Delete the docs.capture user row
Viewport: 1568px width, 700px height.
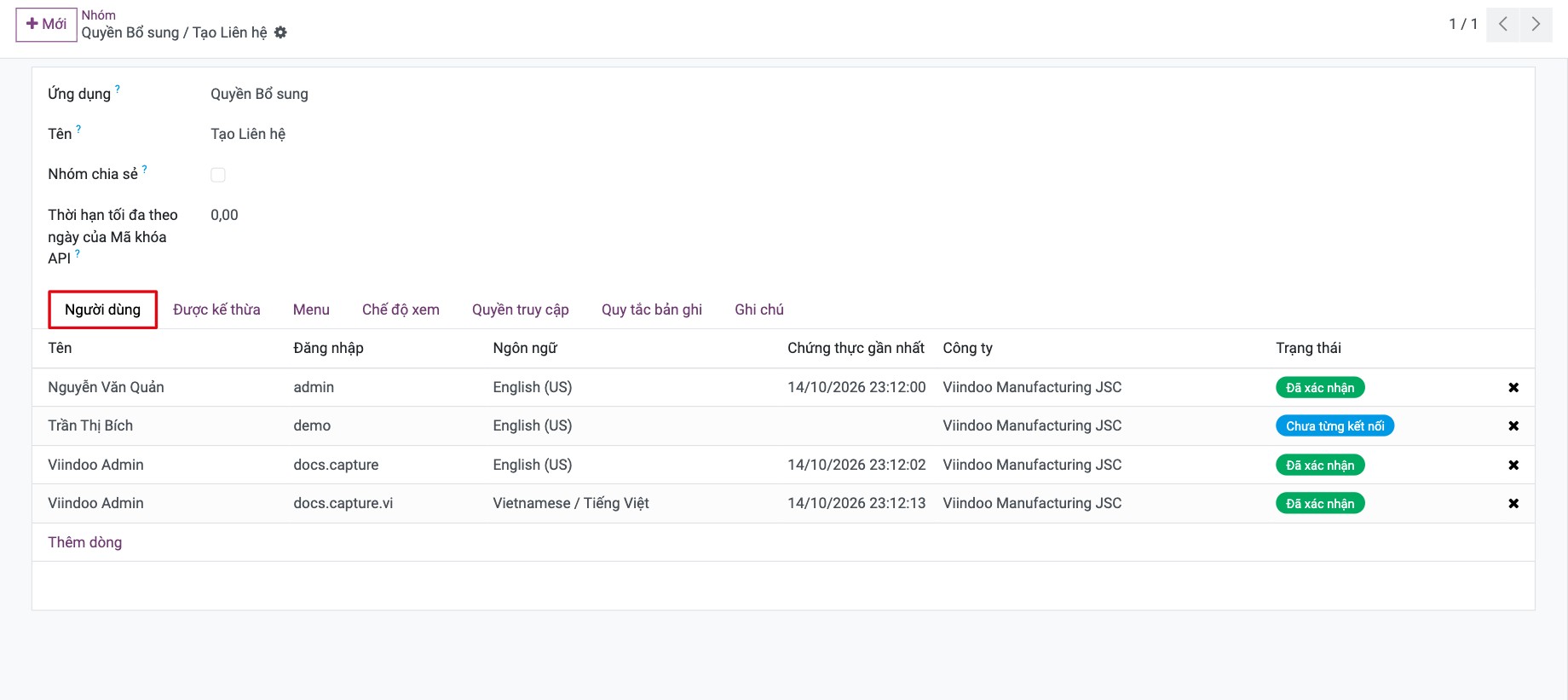coord(1513,465)
